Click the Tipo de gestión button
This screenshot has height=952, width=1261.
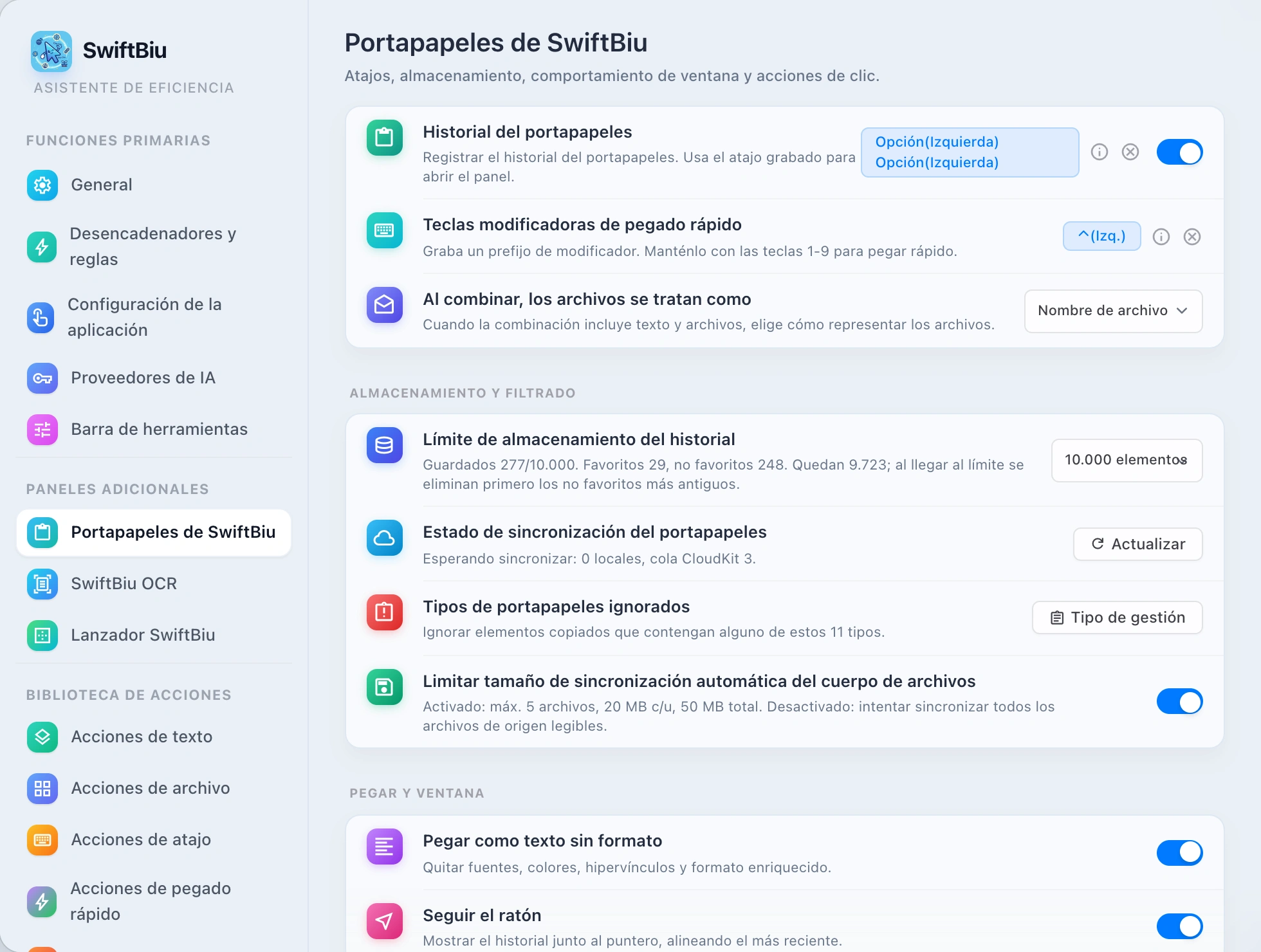coord(1117,618)
